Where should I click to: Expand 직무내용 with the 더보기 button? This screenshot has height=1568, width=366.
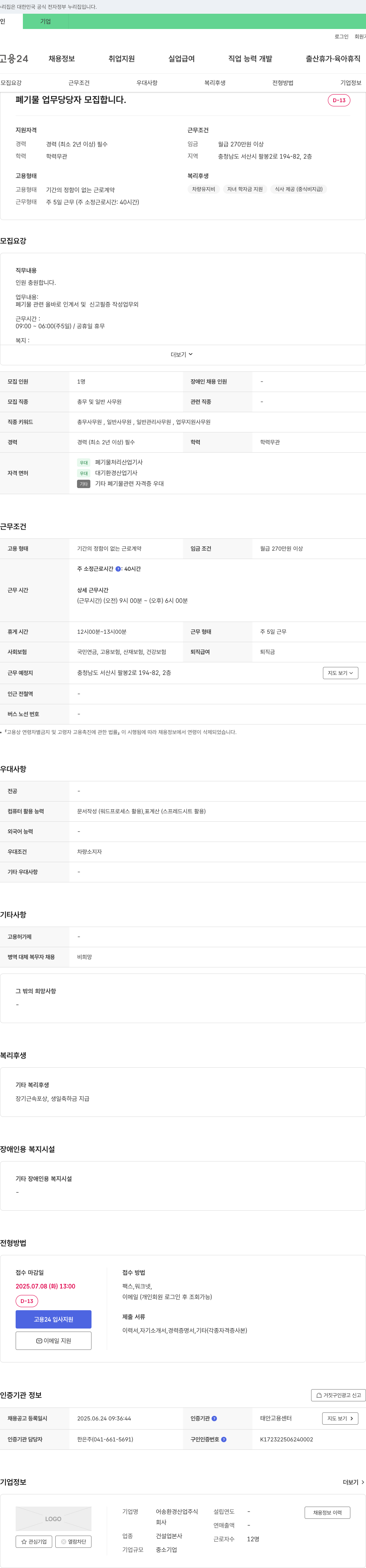181,354
